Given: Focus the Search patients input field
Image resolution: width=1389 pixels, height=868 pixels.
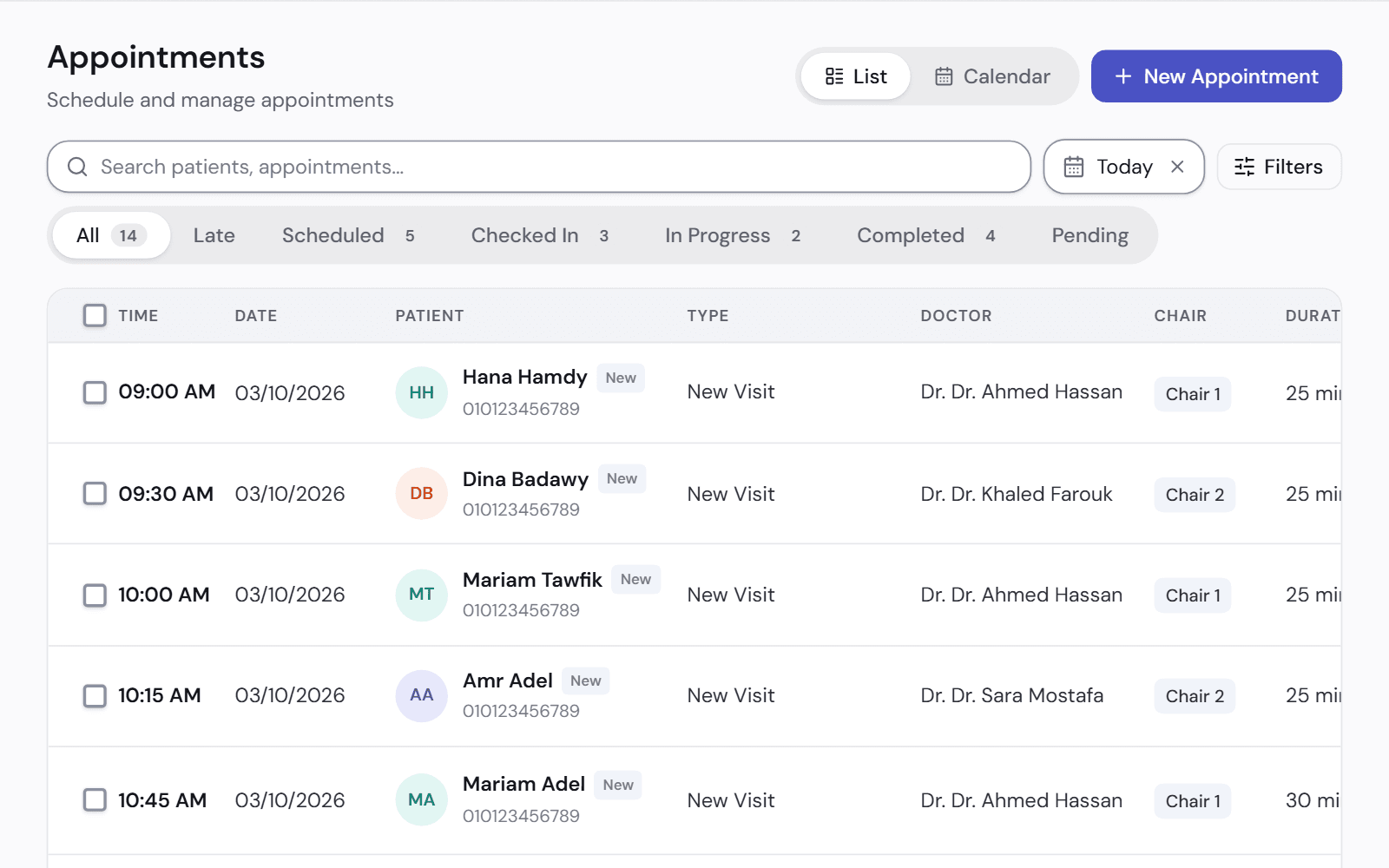Looking at the screenshot, I should tap(539, 167).
